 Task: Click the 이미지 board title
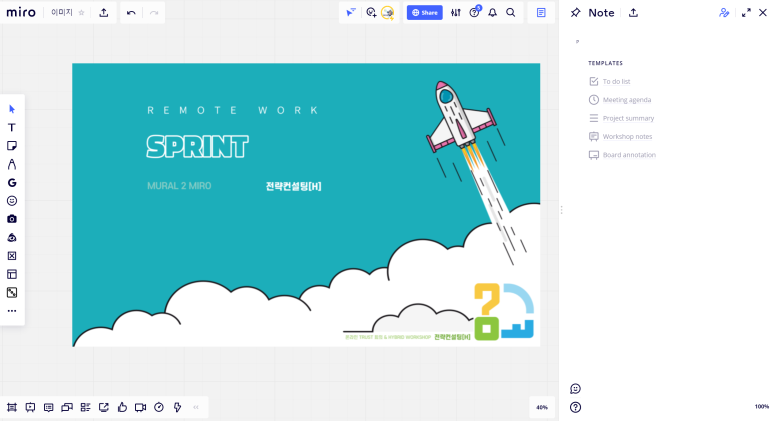click(62, 12)
